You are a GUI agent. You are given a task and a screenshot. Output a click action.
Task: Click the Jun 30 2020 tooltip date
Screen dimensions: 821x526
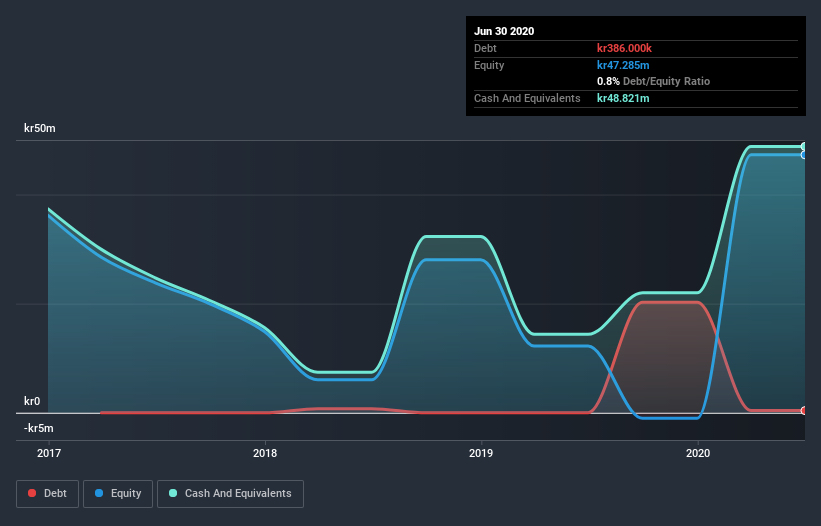tap(504, 31)
